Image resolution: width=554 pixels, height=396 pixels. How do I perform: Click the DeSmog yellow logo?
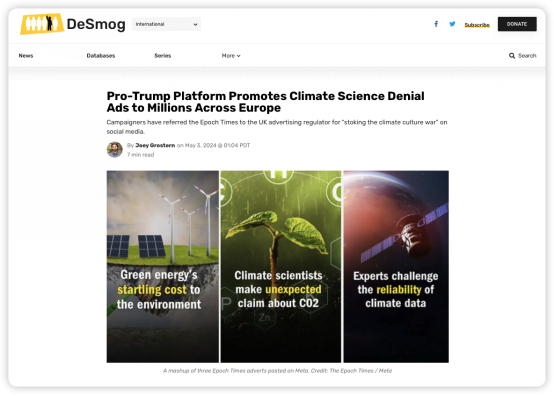[x=42, y=24]
